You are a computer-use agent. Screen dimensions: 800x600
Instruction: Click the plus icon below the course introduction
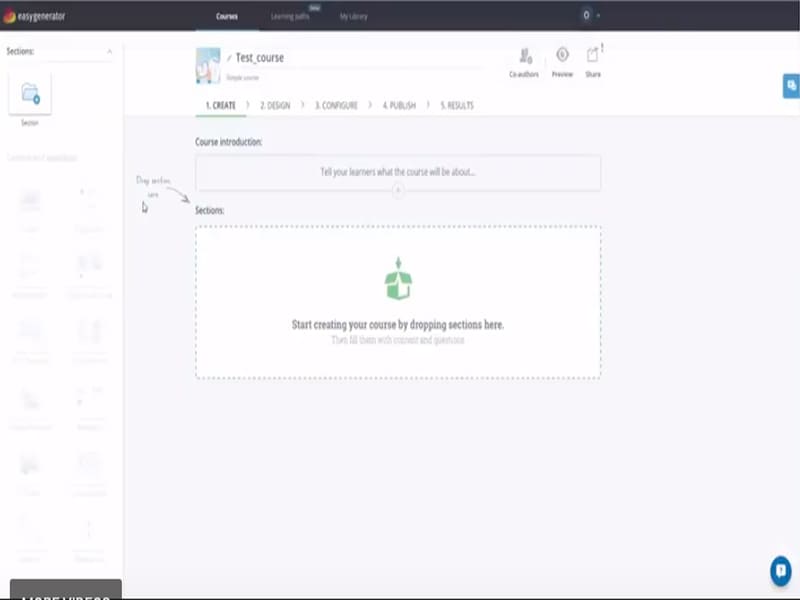click(397, 189)
